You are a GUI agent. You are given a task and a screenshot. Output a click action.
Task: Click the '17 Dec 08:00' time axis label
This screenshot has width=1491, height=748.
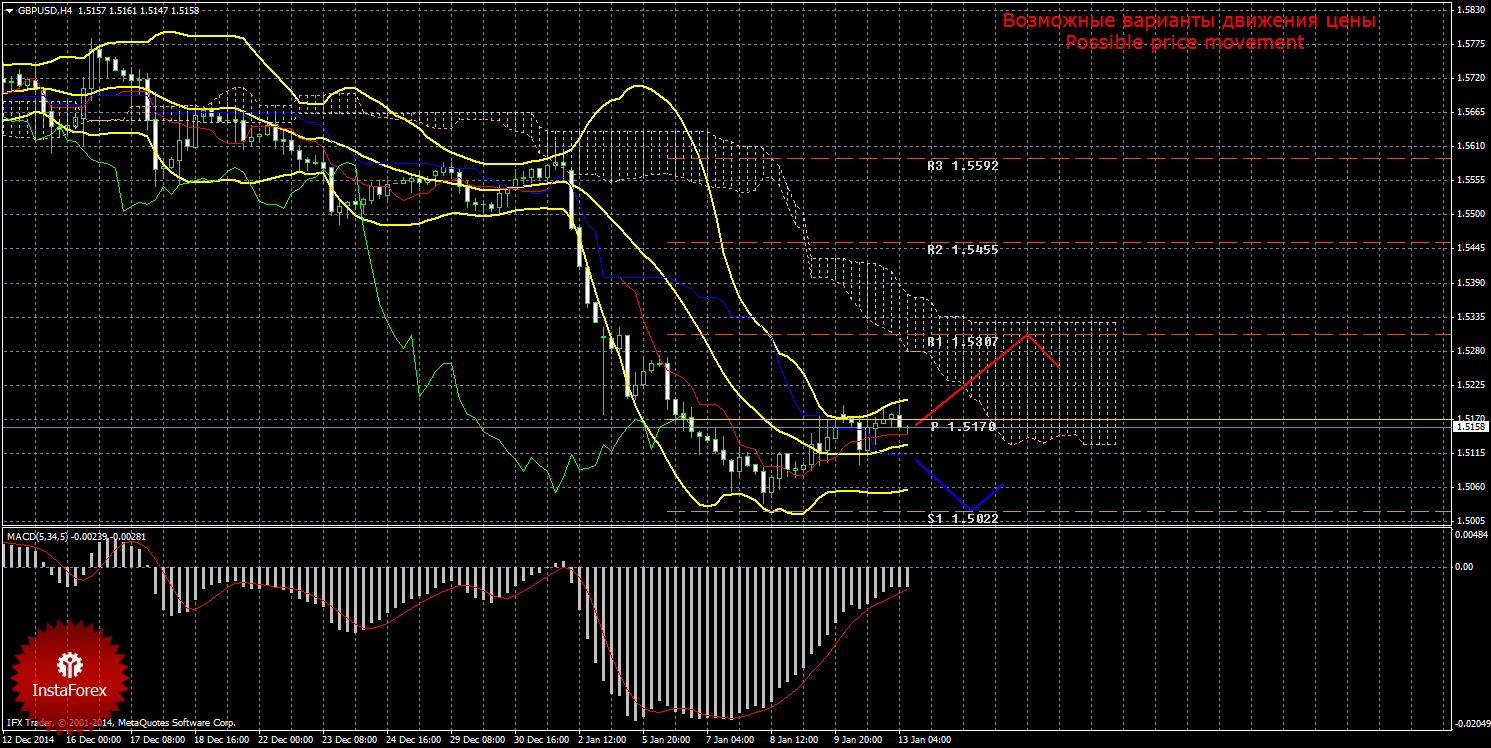tap(157, 740)
